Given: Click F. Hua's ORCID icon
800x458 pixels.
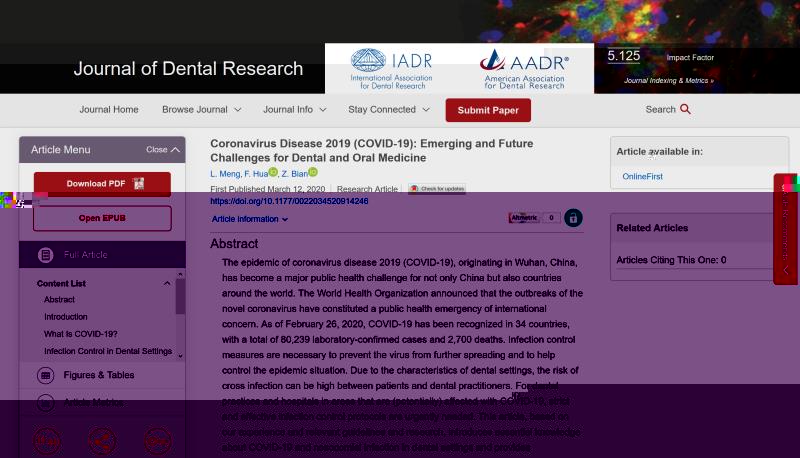Looking at the screenshot, I should coord(273,172).
